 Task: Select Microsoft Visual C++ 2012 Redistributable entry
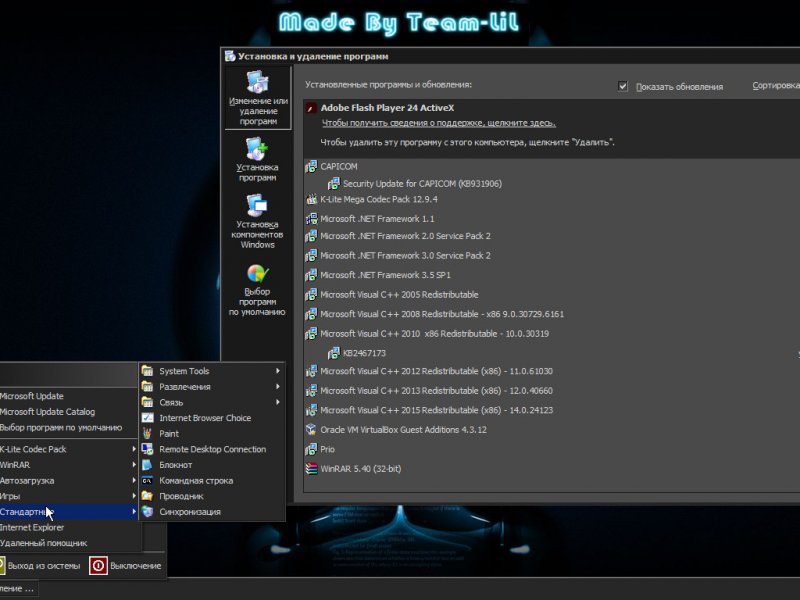[x=436, y=371]
